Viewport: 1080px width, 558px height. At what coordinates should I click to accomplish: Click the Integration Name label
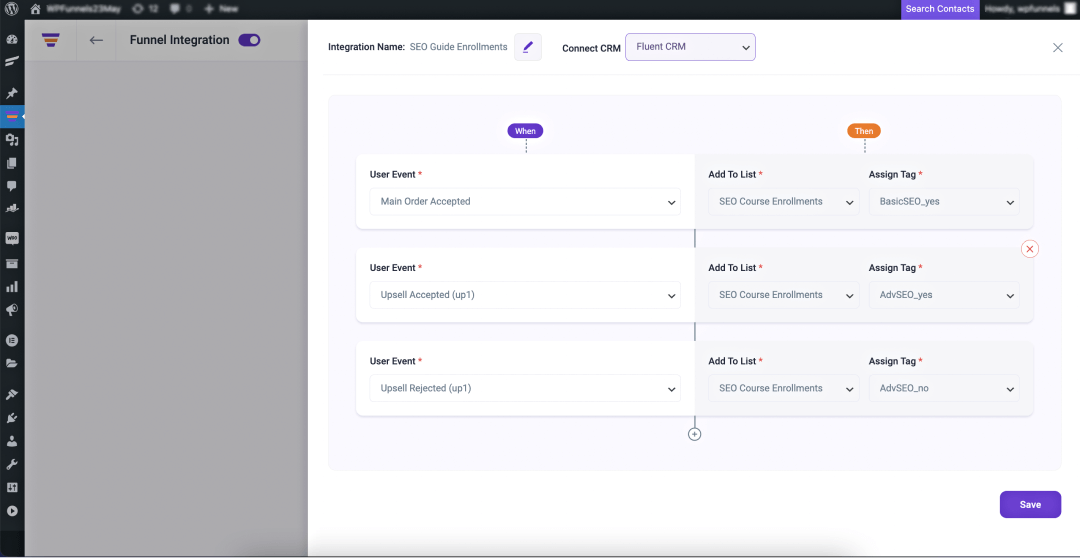coord(366,47)
